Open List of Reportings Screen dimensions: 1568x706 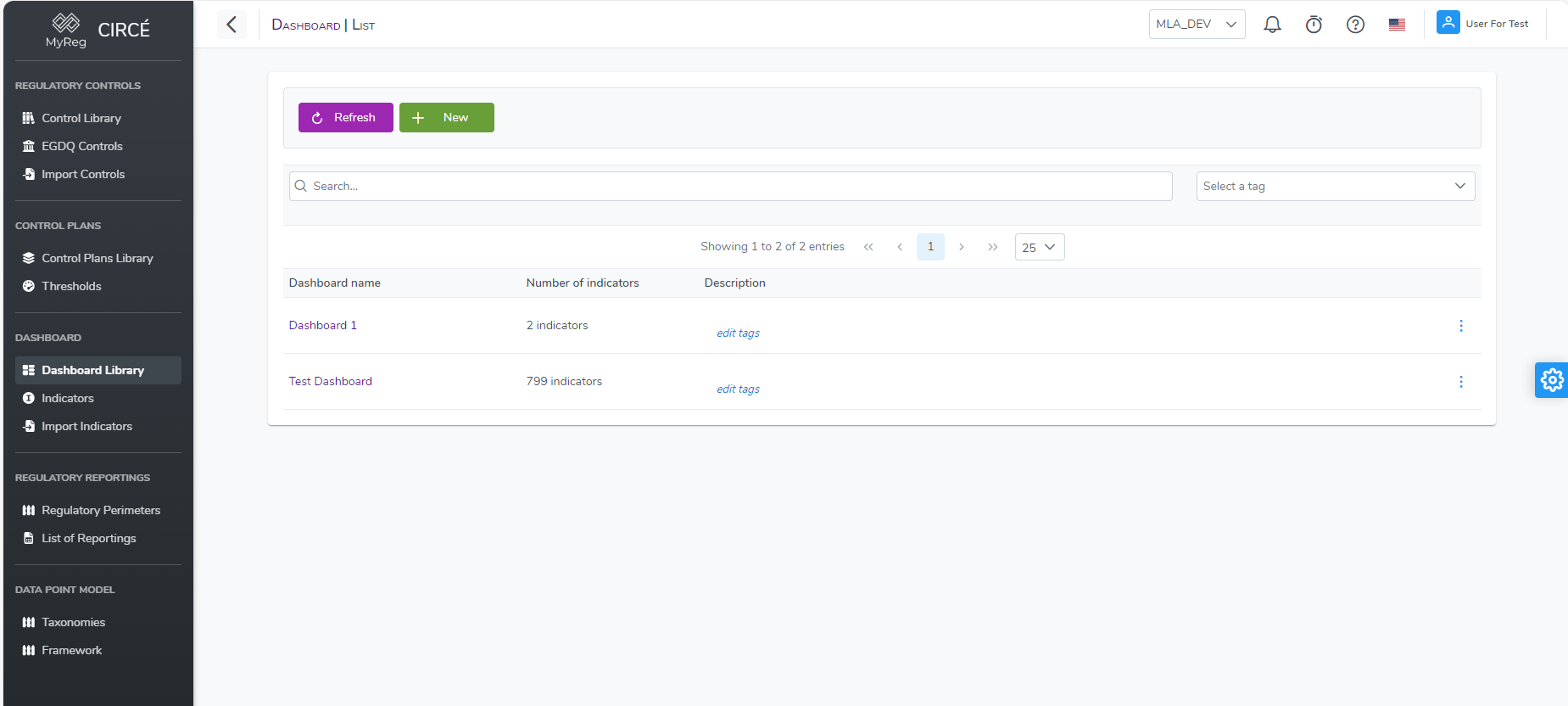[x=98, y=538]
